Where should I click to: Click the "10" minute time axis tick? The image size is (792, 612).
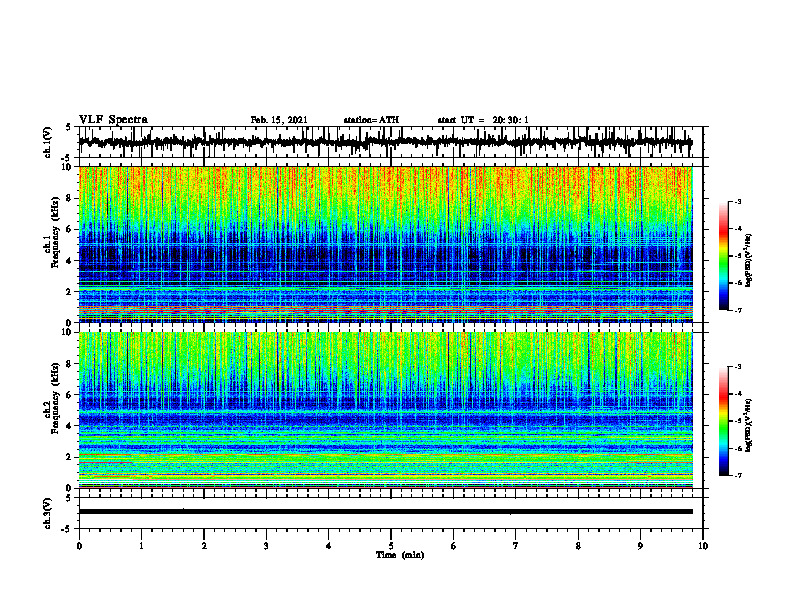click(x=703, y=546)
